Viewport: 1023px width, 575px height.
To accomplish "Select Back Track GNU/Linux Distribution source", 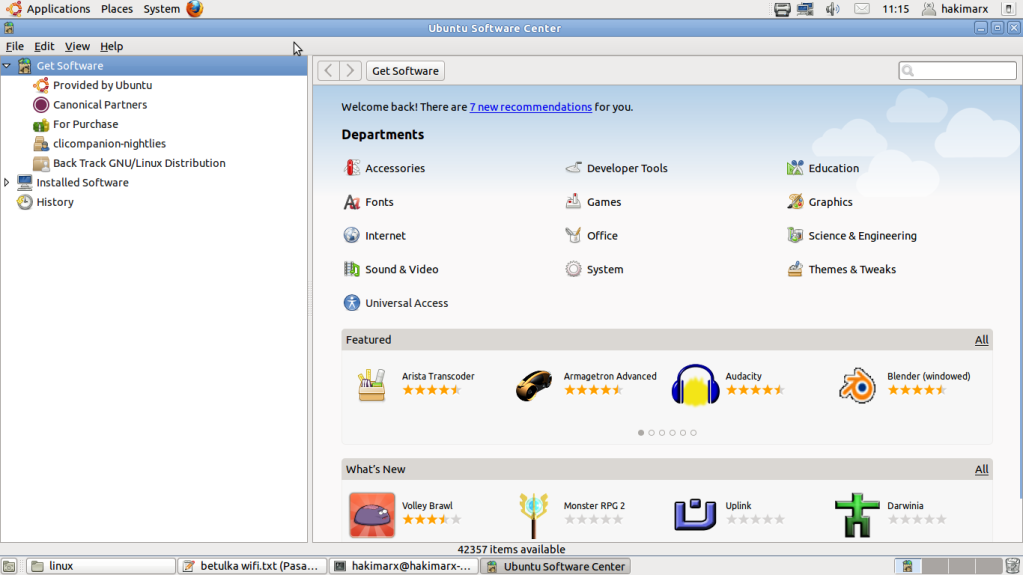I will [x=139, y=163].
